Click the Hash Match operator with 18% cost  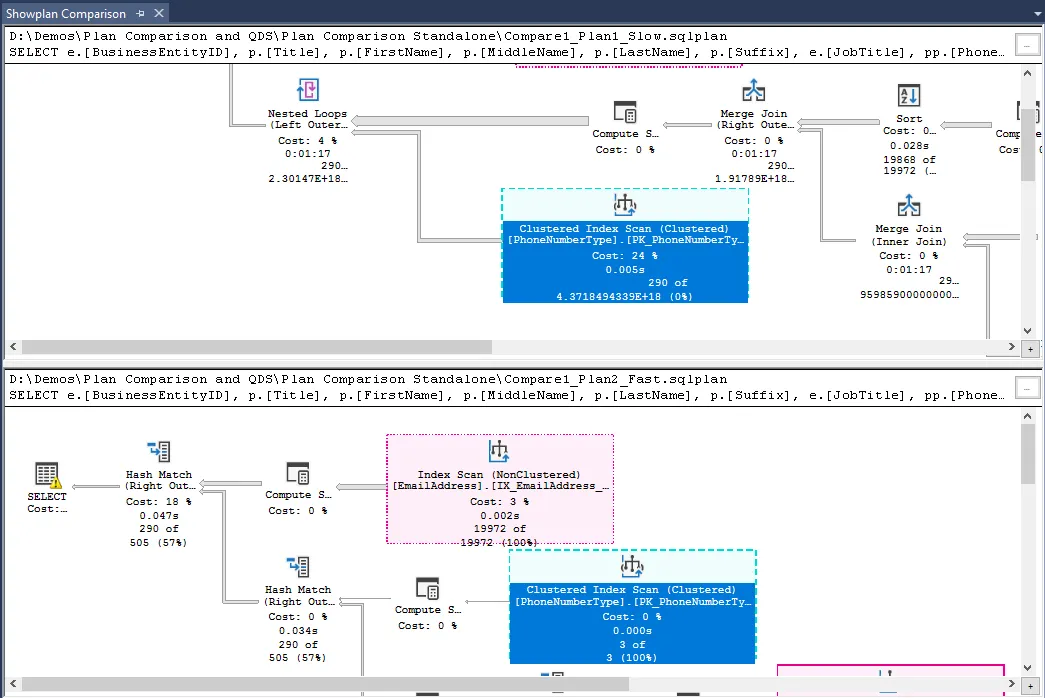(x=159, y=450)
